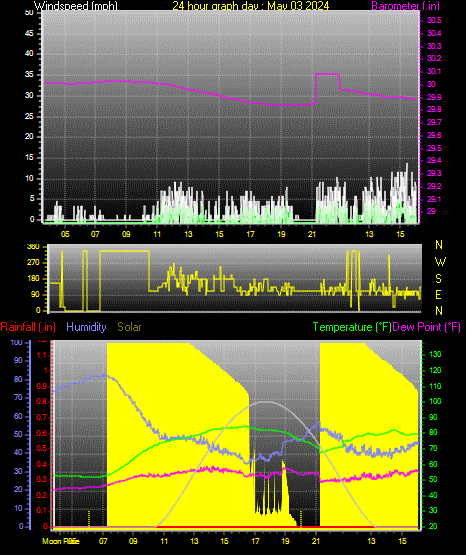The image size is (466, 555).
Task: Click the Humidity legend label
Action: [86, 327]
